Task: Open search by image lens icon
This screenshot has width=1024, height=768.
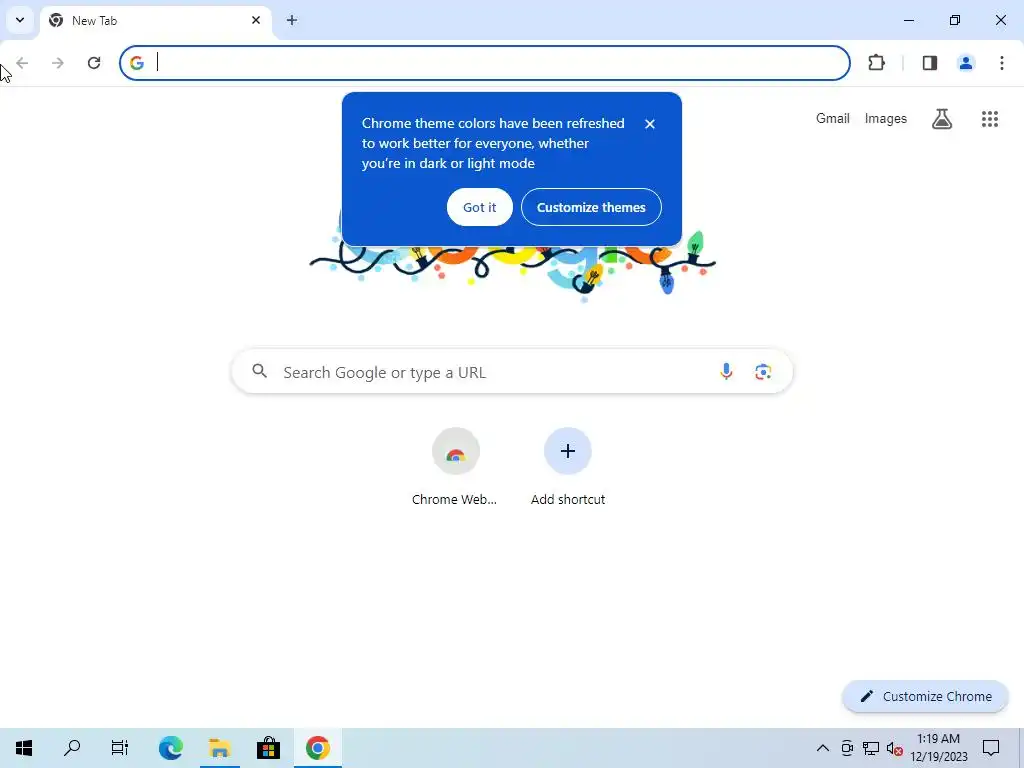Action: [763, 372]
